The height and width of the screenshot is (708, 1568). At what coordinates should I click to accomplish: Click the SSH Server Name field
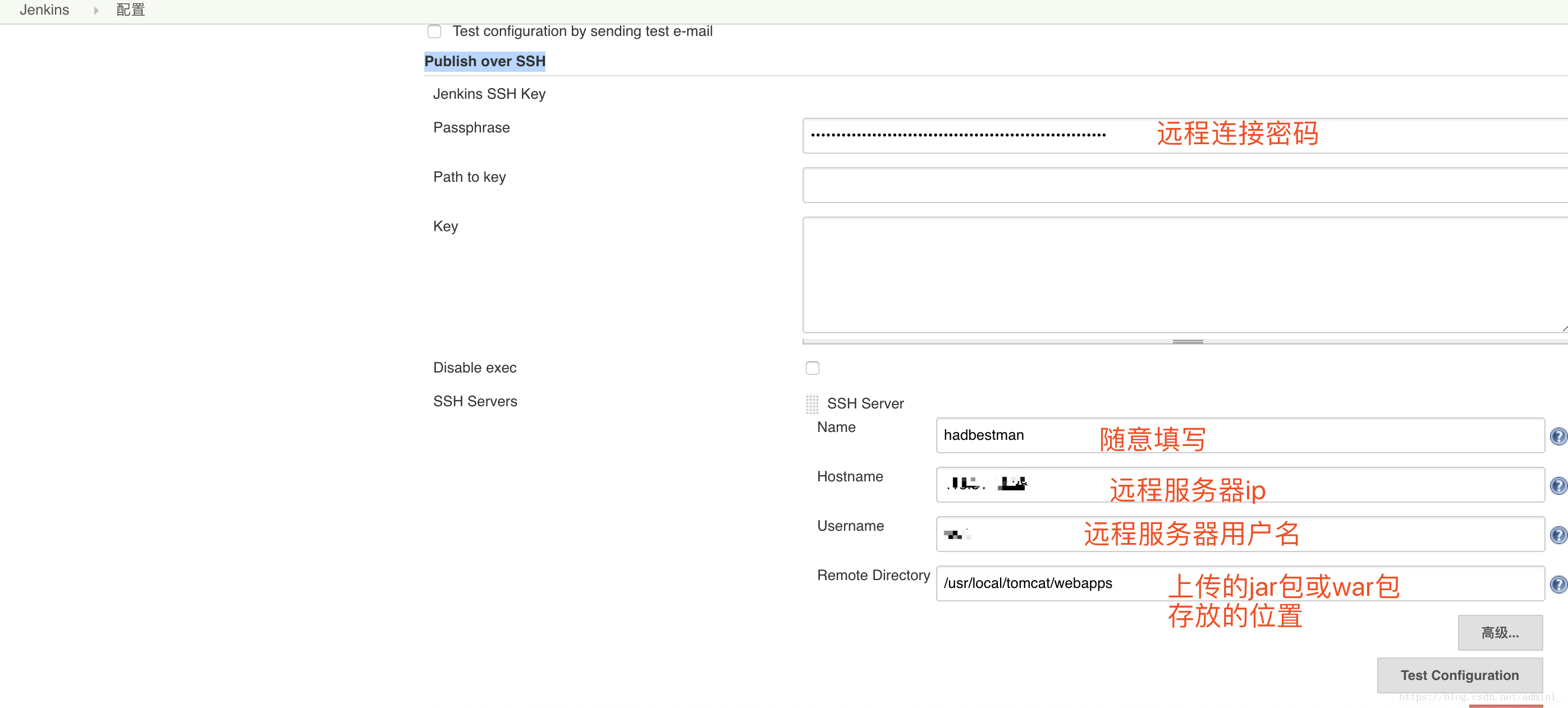coord(1240,435)
